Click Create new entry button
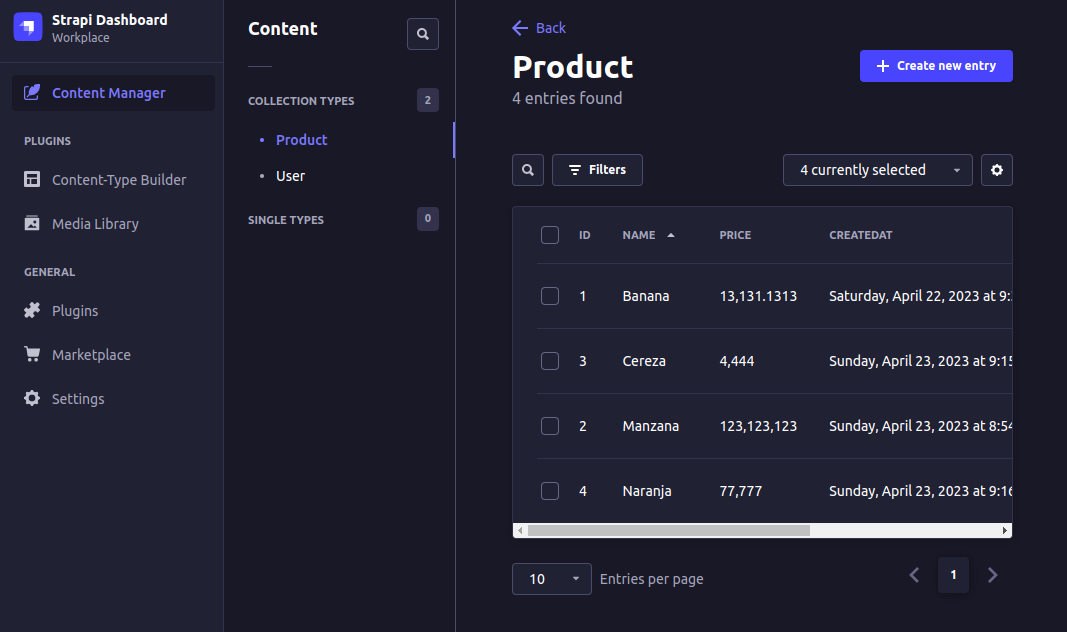Image resolution: width=1067 pixels, height=632 pixels. click(936, 66)
